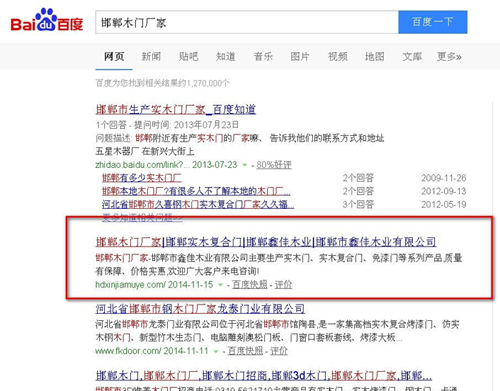Viewport: 500px width, 391px height.
Task: Expand the dropdown arrow after hdxinjiamuye.com date
Action: point(220,285)
